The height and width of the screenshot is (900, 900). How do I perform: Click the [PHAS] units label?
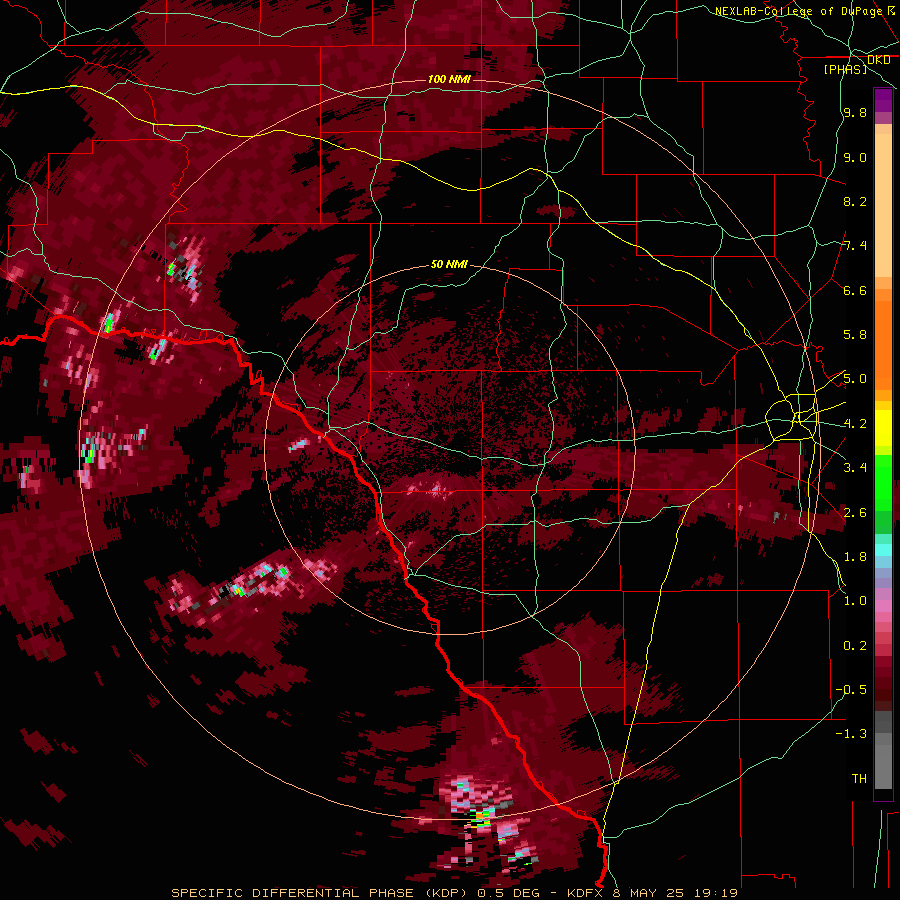click(845, 69)
